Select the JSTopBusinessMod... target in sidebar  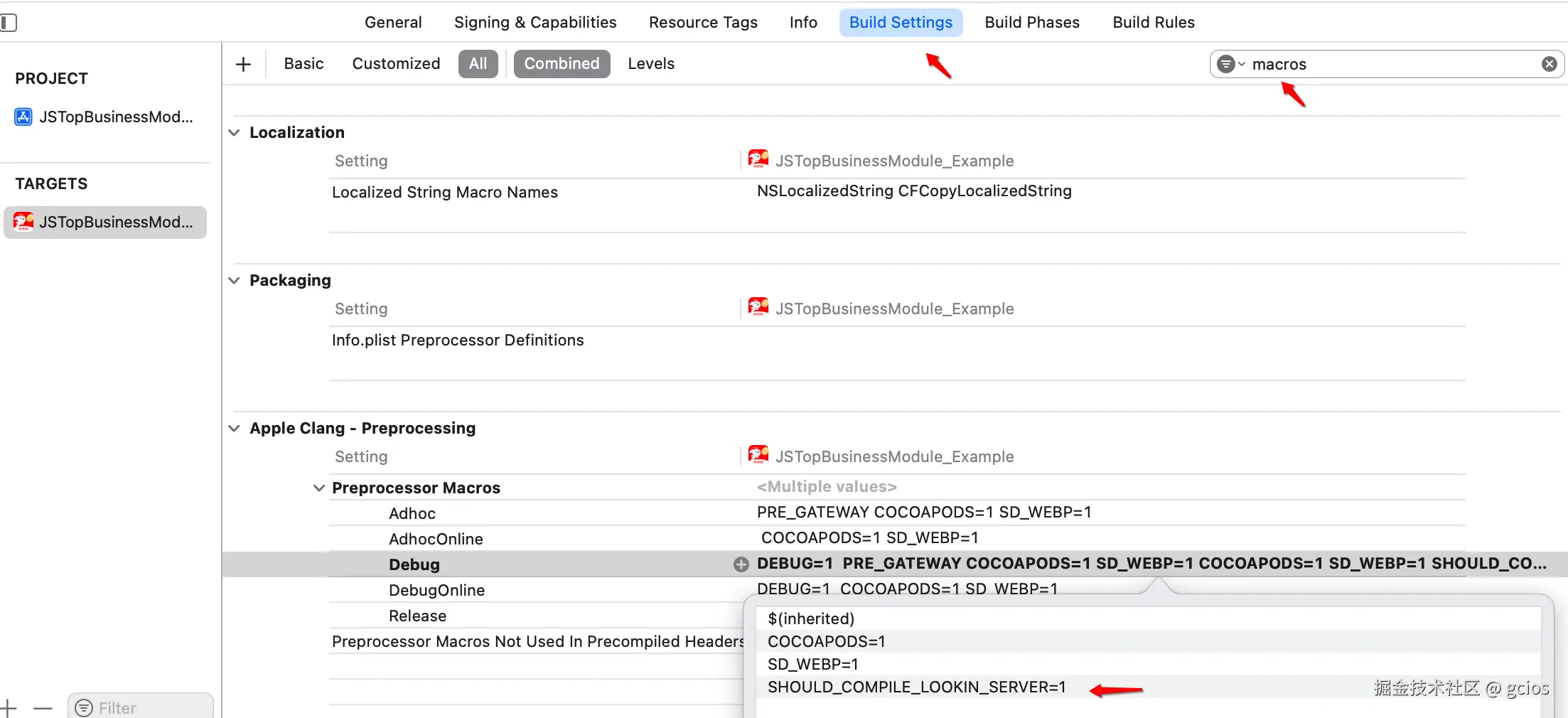click(x=105, y=223)
